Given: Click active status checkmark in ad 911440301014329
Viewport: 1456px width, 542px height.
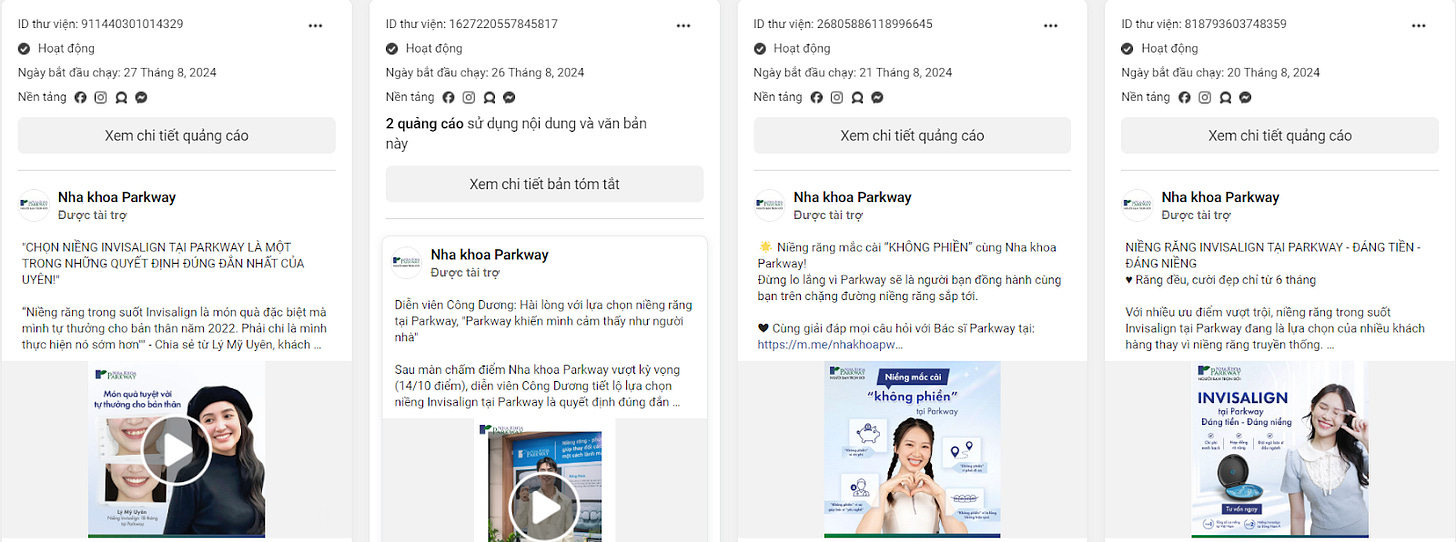Looking at the screenshot, I should click(x=24, y=48).
